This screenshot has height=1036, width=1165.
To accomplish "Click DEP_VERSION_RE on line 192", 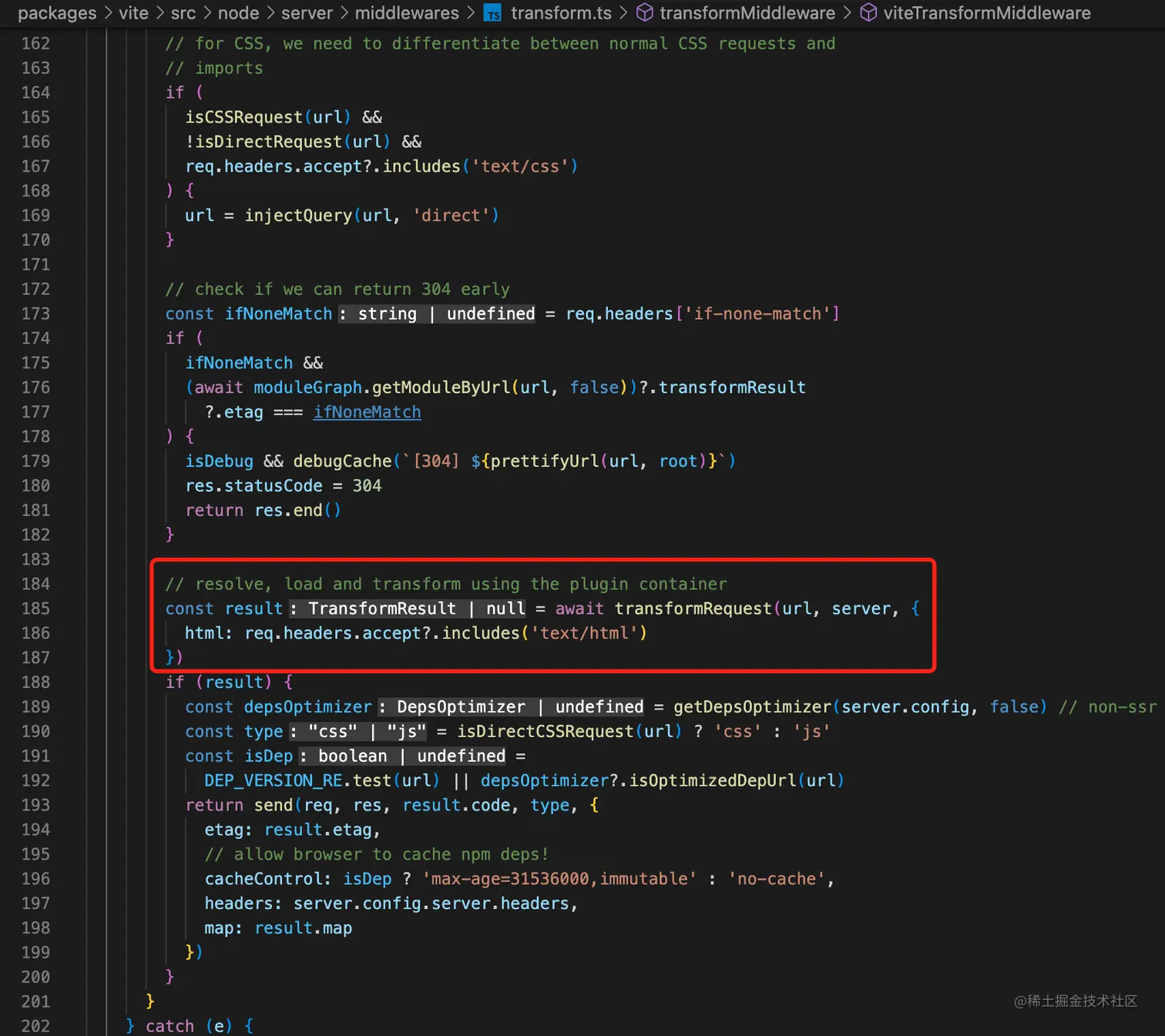I will tap(274, 780).
